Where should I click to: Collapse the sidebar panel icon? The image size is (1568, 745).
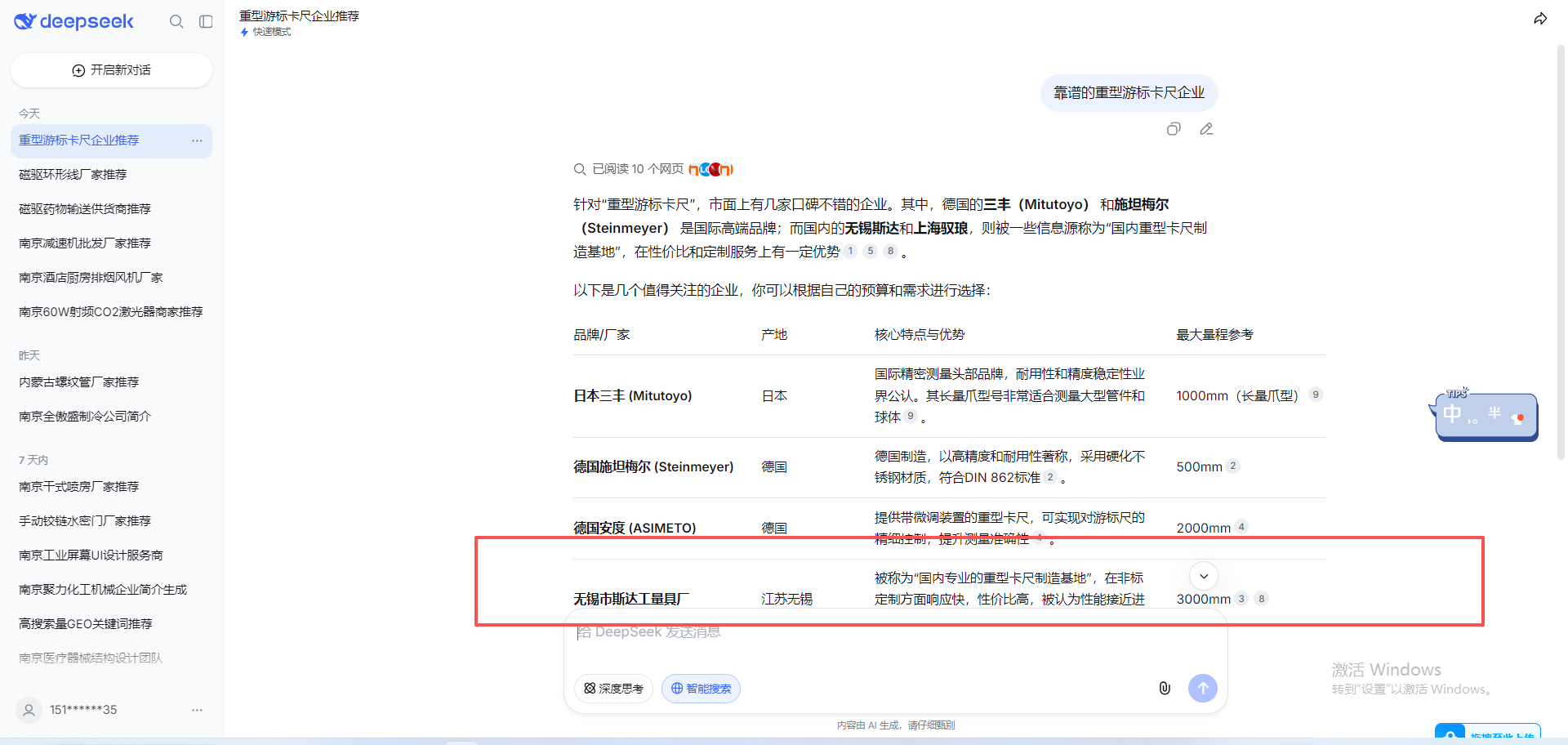[x=206, y=21]
